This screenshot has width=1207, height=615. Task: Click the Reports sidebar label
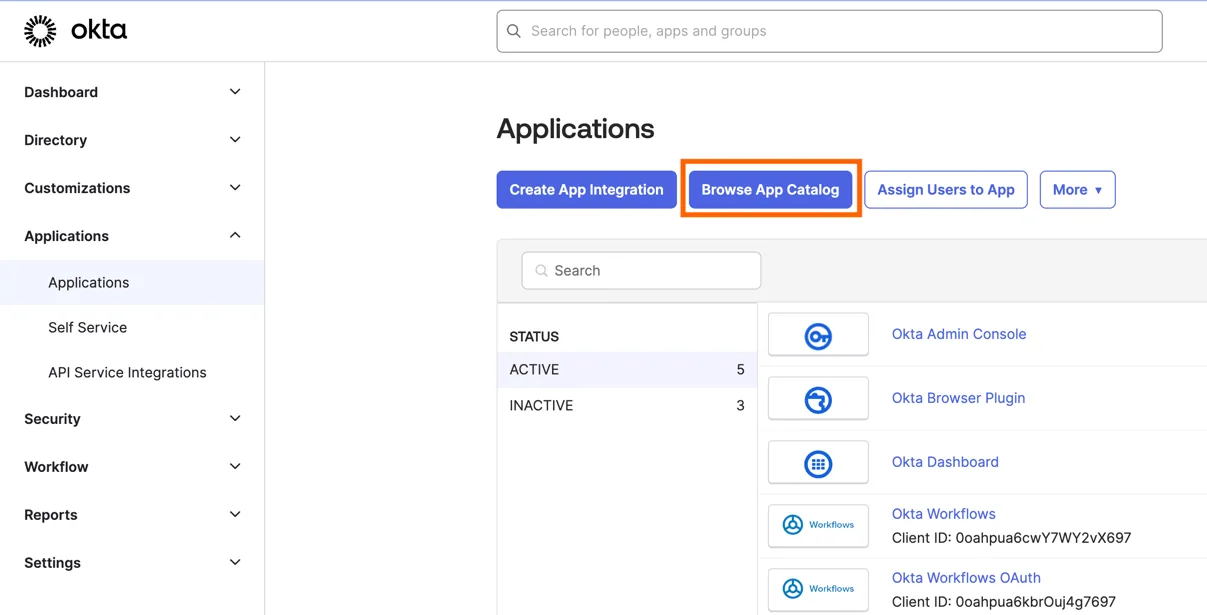click(50, 515)
